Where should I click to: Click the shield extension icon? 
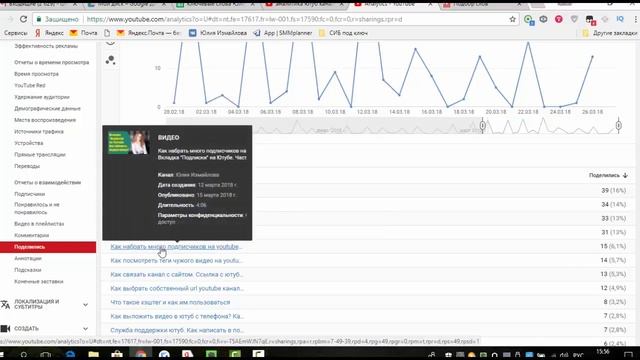[574, 19]
